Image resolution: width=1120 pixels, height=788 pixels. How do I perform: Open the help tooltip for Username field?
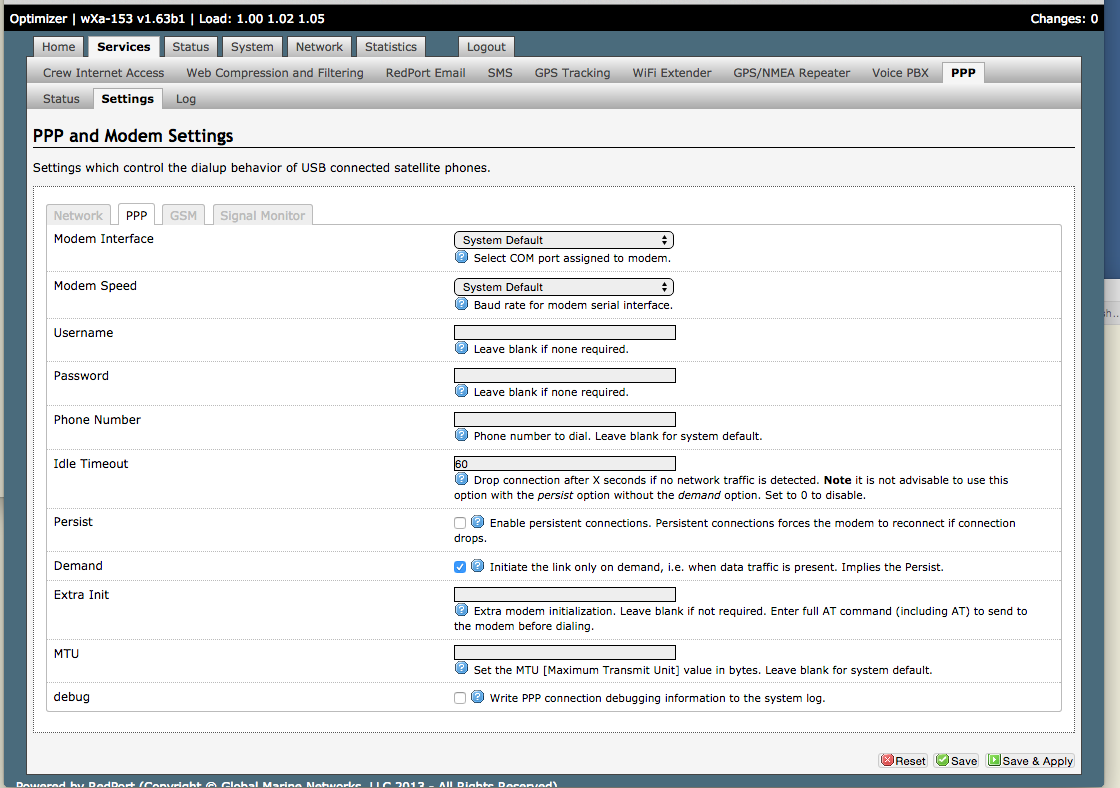461,348
